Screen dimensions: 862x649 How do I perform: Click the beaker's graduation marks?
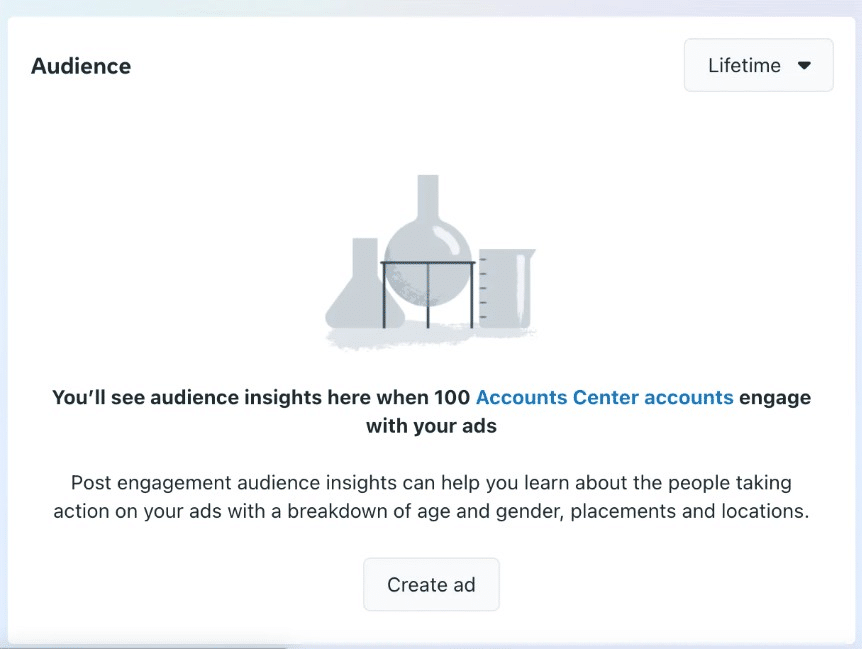click(483, 288)
